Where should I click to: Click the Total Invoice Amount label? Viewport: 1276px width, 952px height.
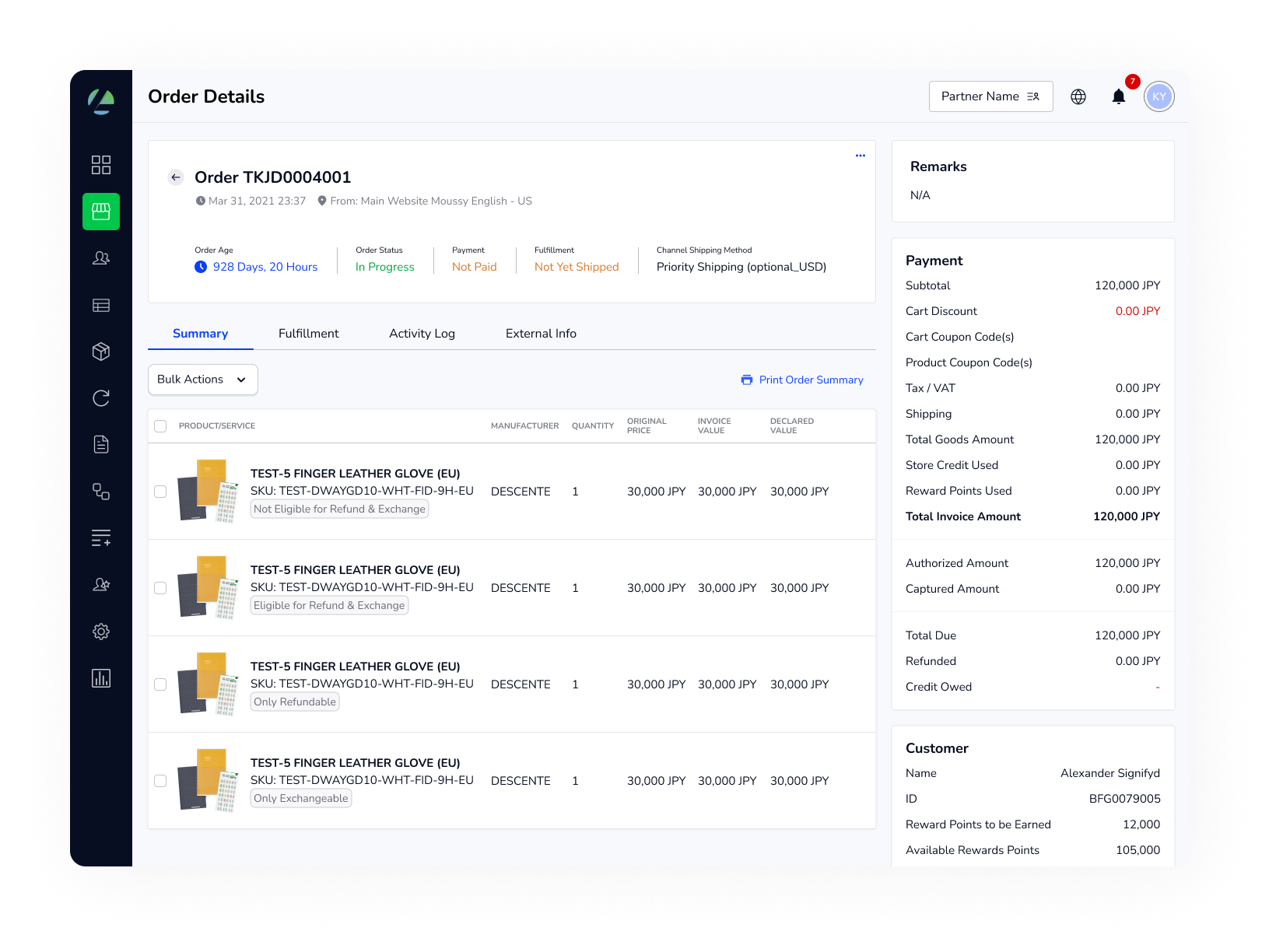[963, 516]
